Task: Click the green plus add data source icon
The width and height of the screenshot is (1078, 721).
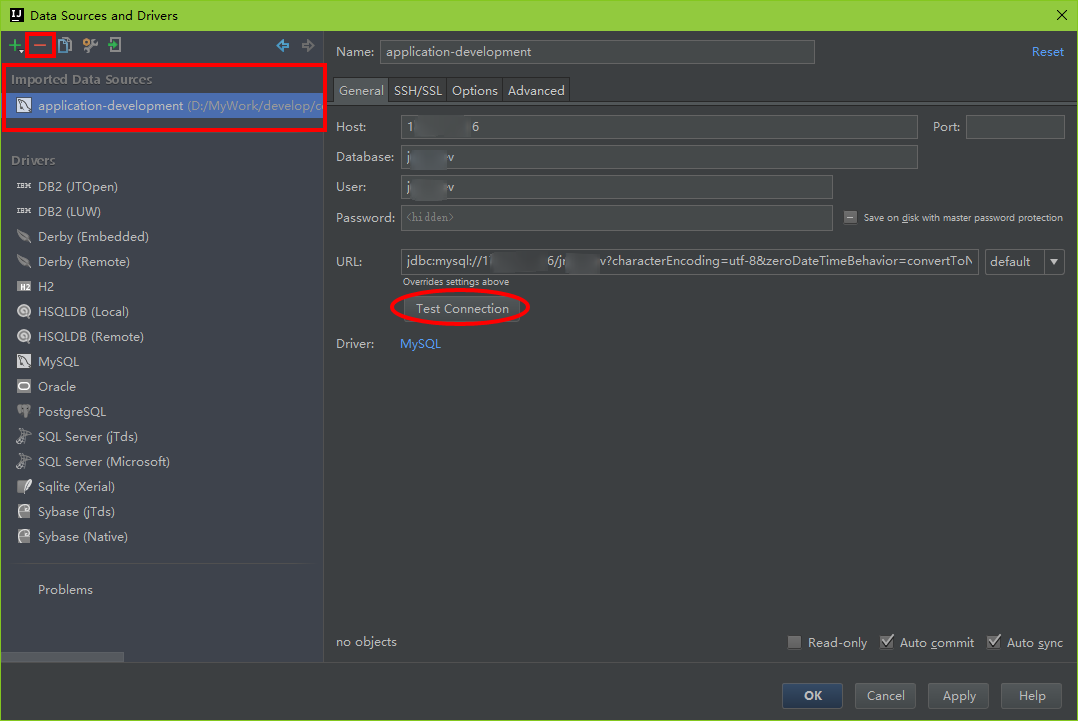Action: coord(16,45)
